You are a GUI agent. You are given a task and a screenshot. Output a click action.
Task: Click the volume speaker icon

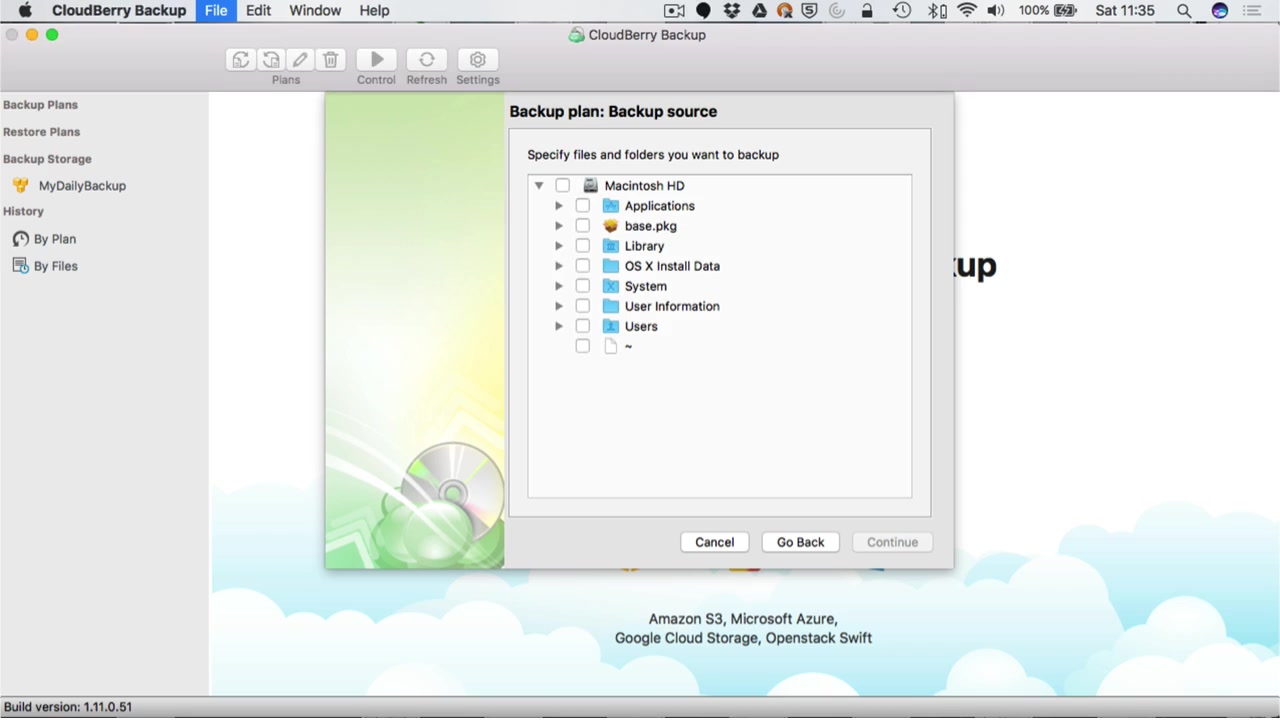click(x=995, y=11)
